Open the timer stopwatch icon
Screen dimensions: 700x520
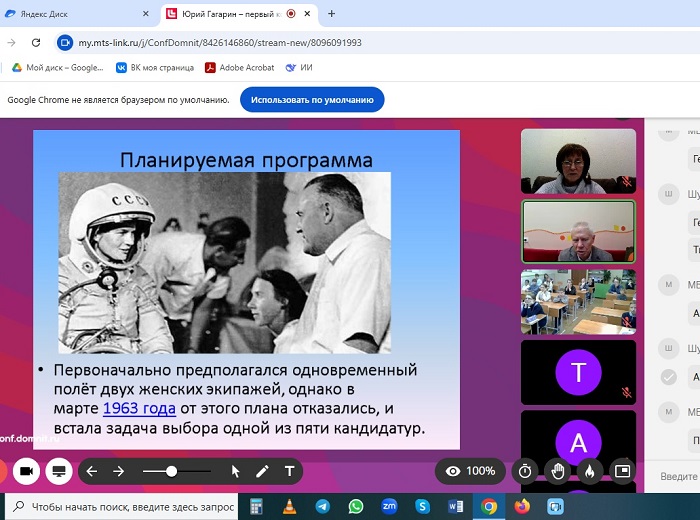point(525,471)
